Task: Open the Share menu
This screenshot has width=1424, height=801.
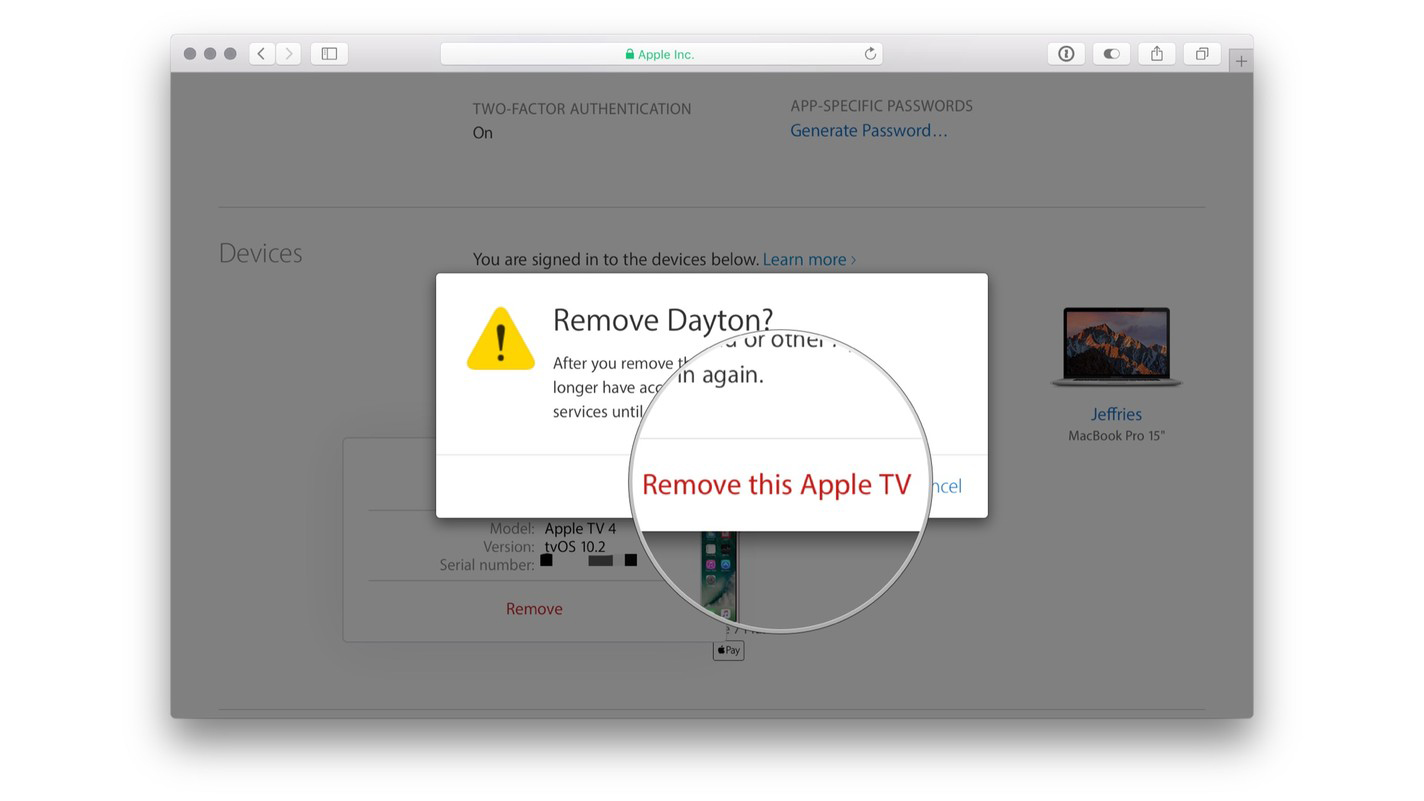Action: click(x=1157, y=54)
